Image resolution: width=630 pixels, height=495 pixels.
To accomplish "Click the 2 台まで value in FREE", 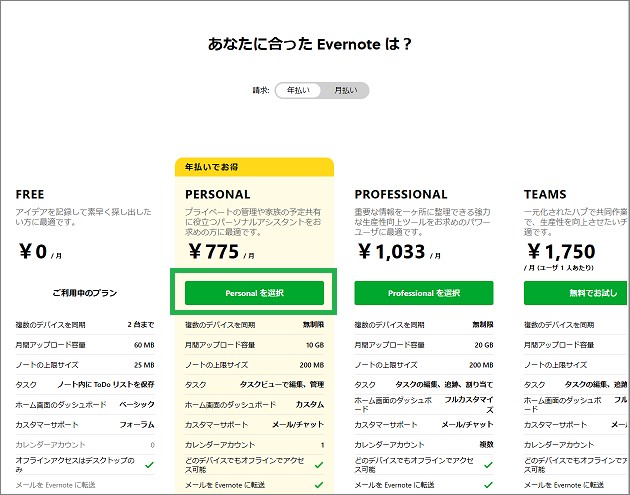I will coord(141,325).
